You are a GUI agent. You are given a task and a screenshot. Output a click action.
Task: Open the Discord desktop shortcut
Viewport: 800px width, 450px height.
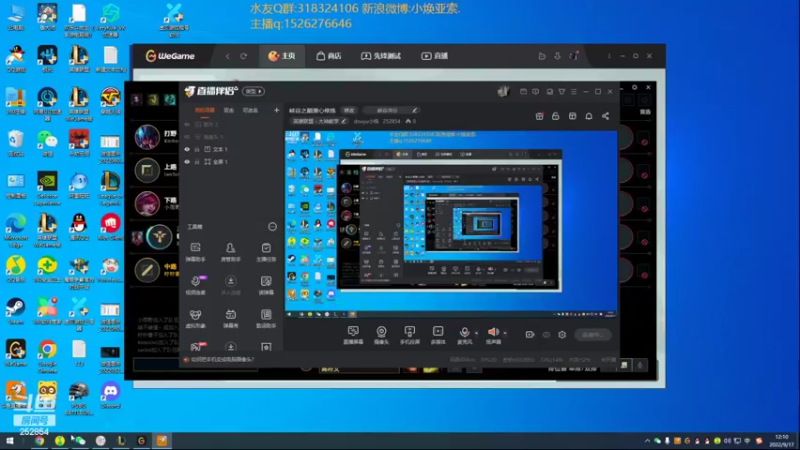(x=110, y=396)
